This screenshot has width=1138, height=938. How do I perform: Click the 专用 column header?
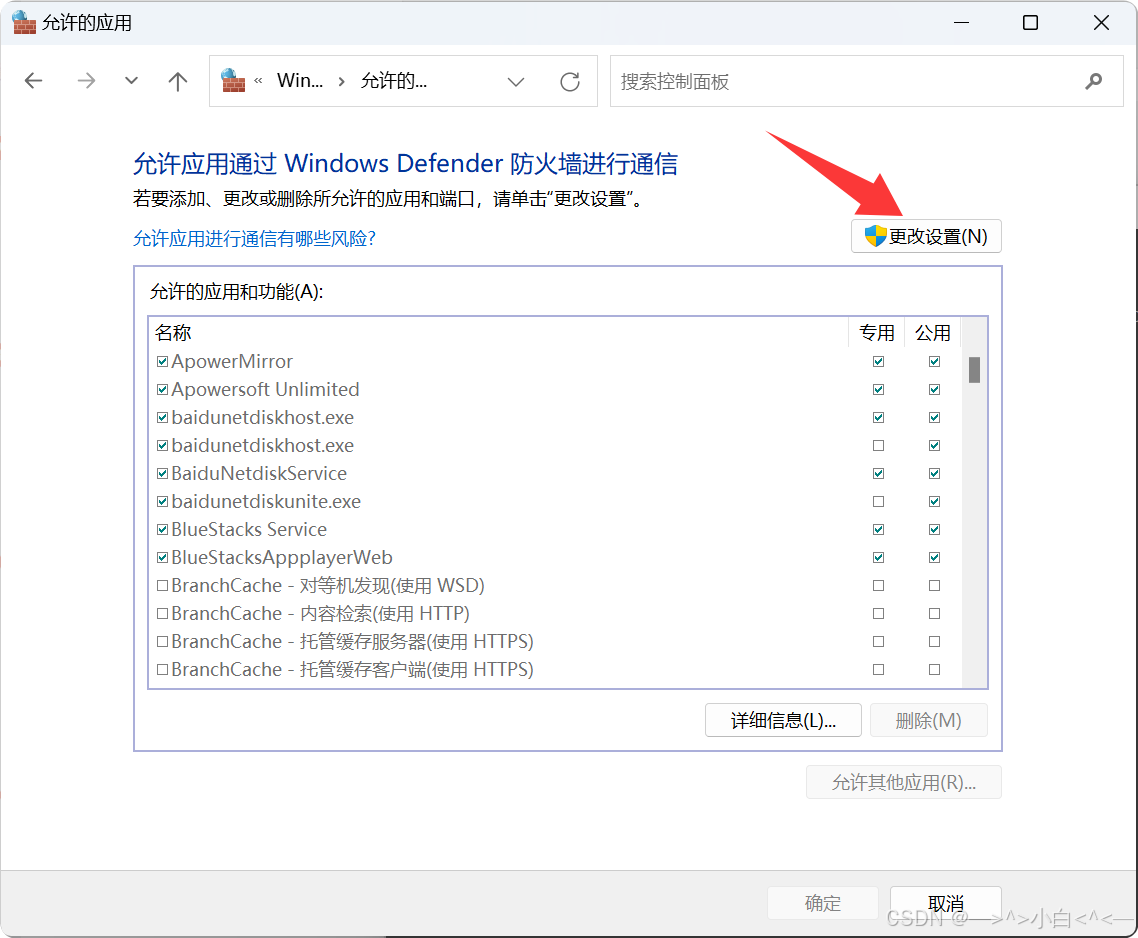point(877,333)
